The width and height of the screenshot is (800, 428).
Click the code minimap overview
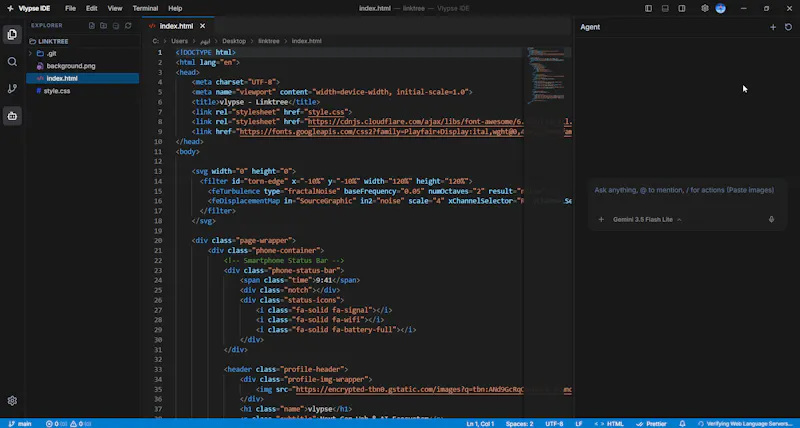pos(548,75)
